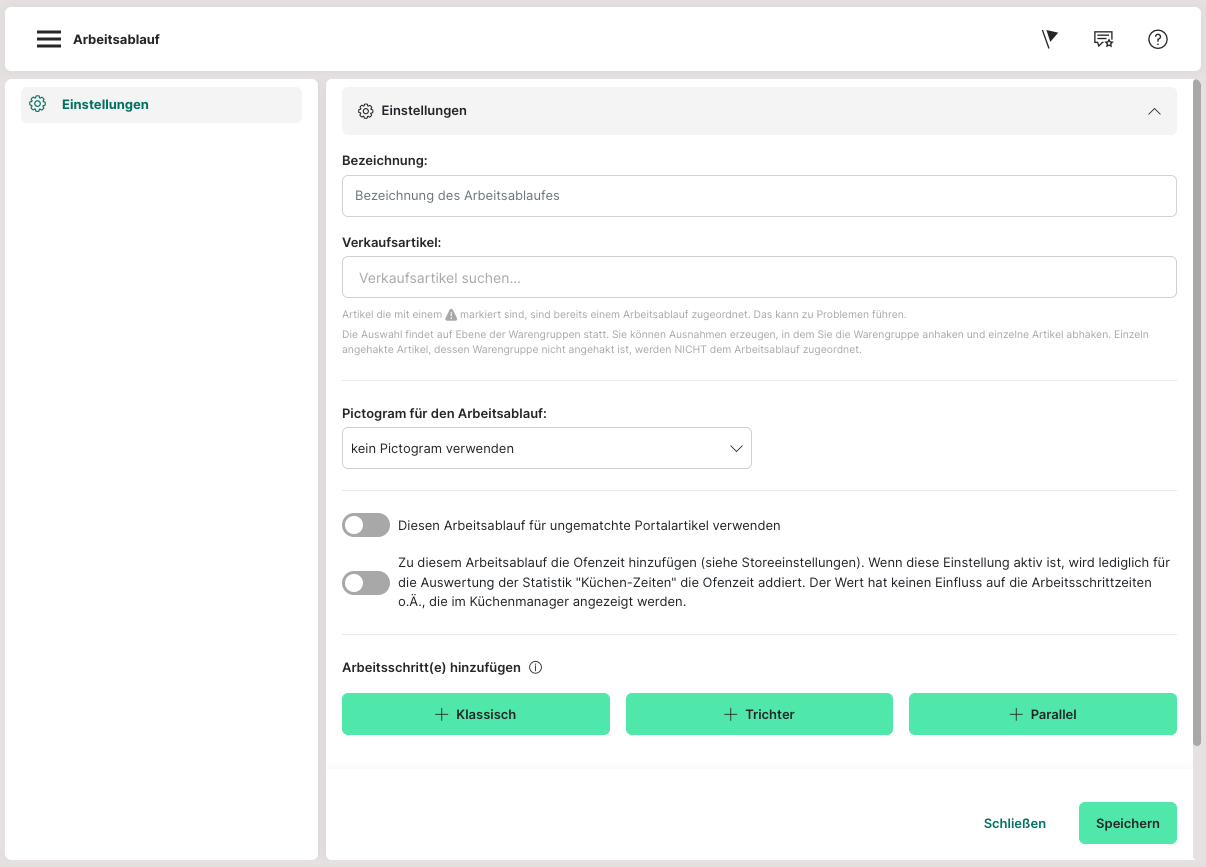The width and height of the screenshot is (1206, 867).
Task: Click info icon beside Arbeitsschritt(e) hinzufügen
Action: [x=535, y=668]
